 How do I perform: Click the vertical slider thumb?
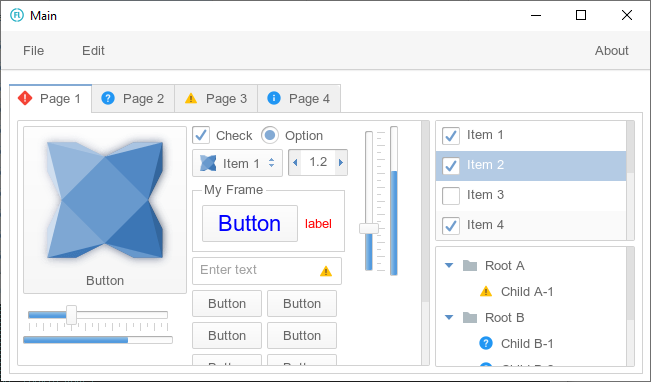369,228
